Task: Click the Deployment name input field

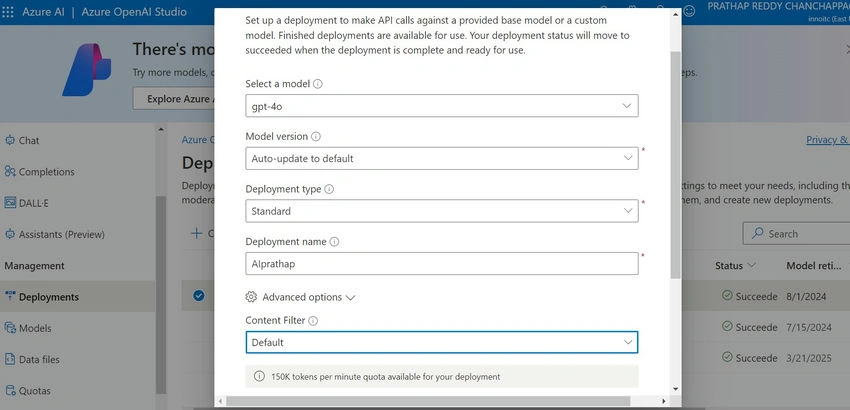Action: click(441, 264)
